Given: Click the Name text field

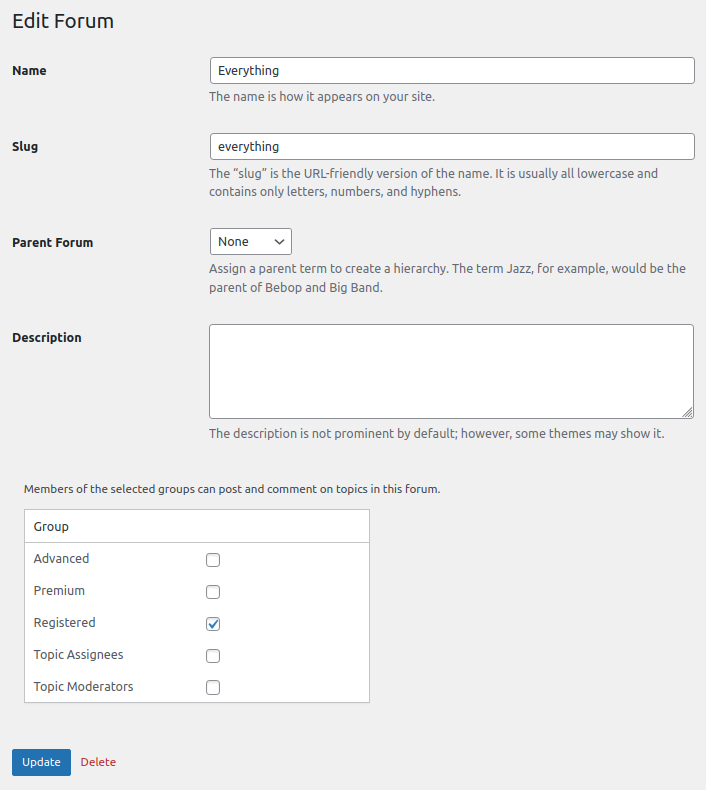Looking at the screenshot, I should tap(451, 70).
